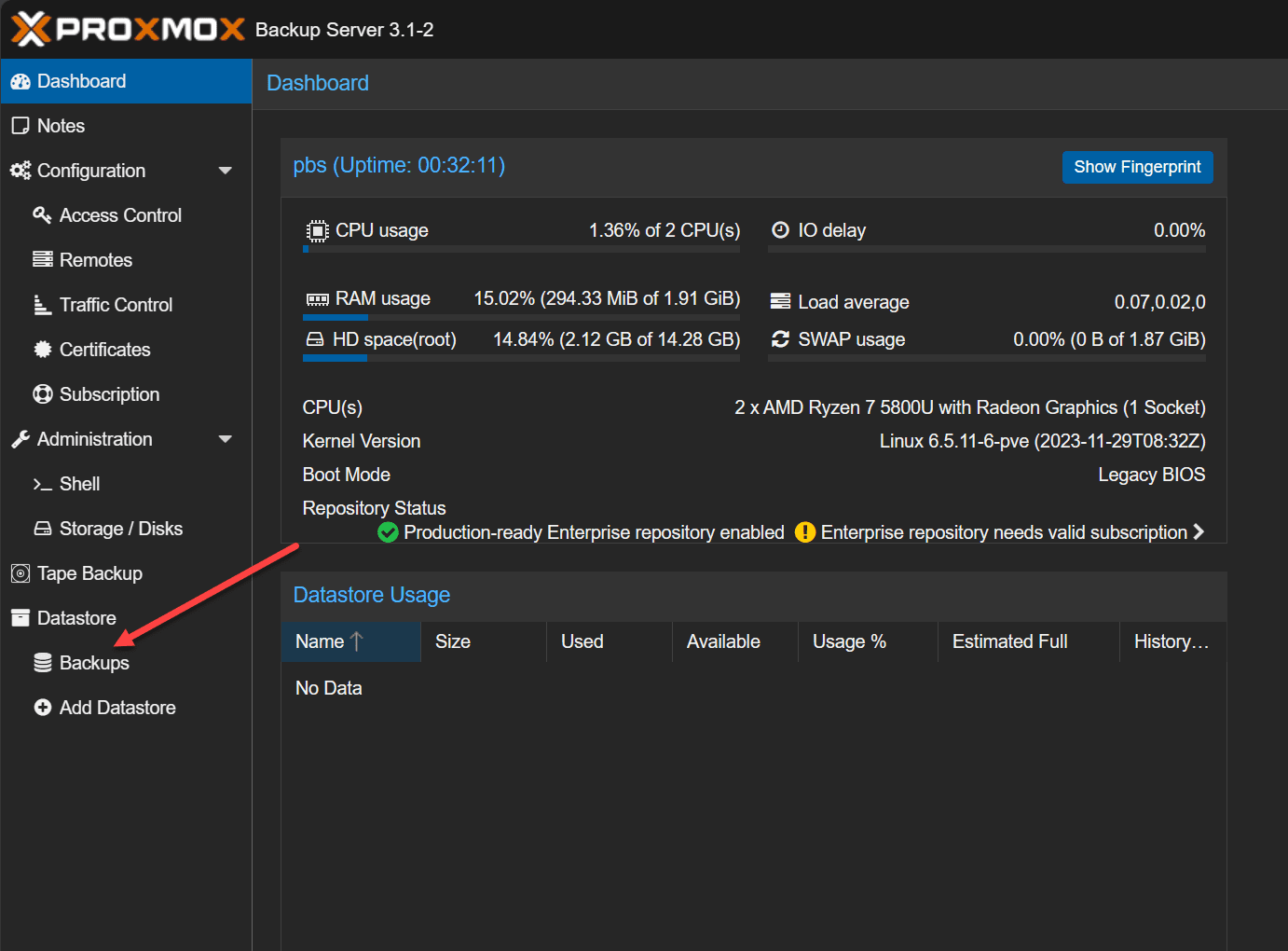
Task: Click the HD space progress bar
Action: (x=522, y=358)
